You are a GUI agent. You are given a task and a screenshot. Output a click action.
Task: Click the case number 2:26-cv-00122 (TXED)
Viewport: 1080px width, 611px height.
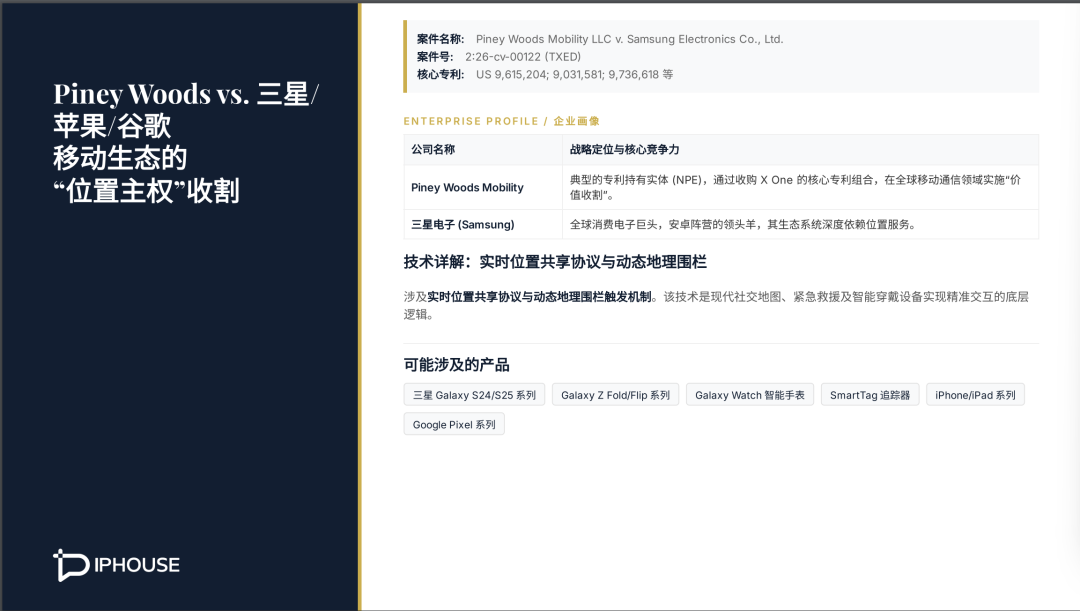[522, 57]
